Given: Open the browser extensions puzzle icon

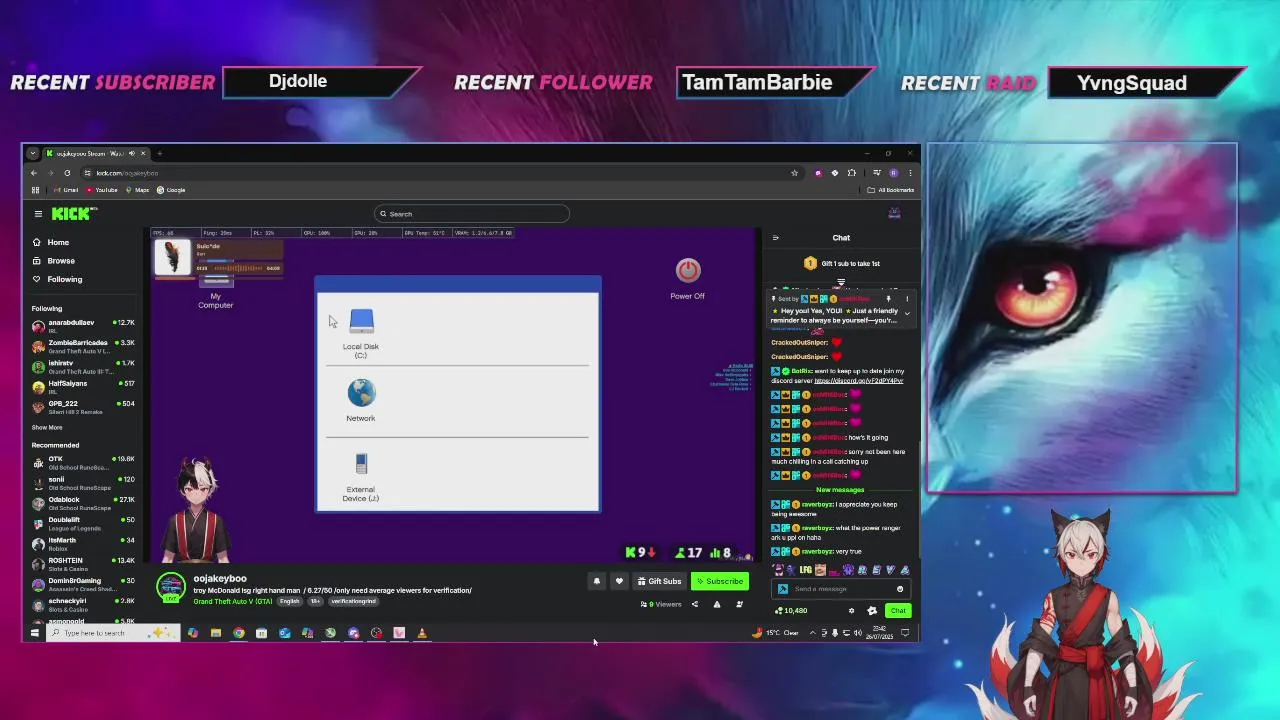Looking at the screenshot, I should [852, 173].
